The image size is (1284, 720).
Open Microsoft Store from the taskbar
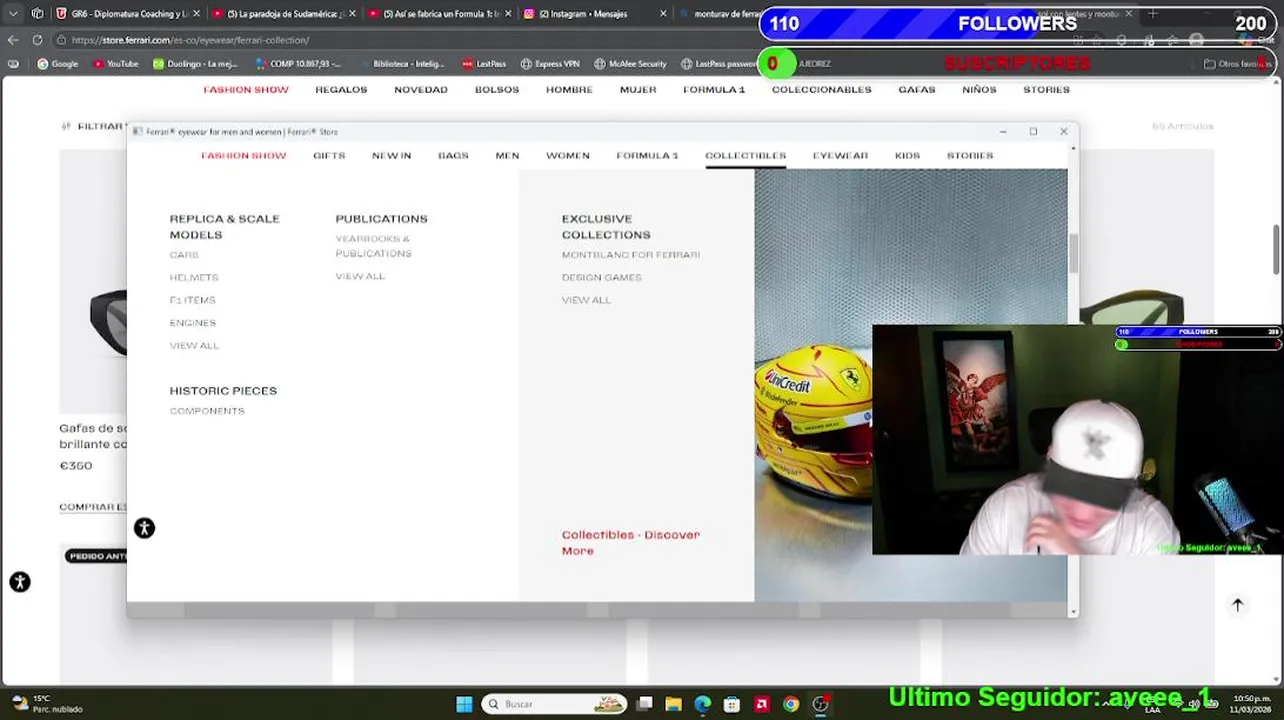(732, 704)
